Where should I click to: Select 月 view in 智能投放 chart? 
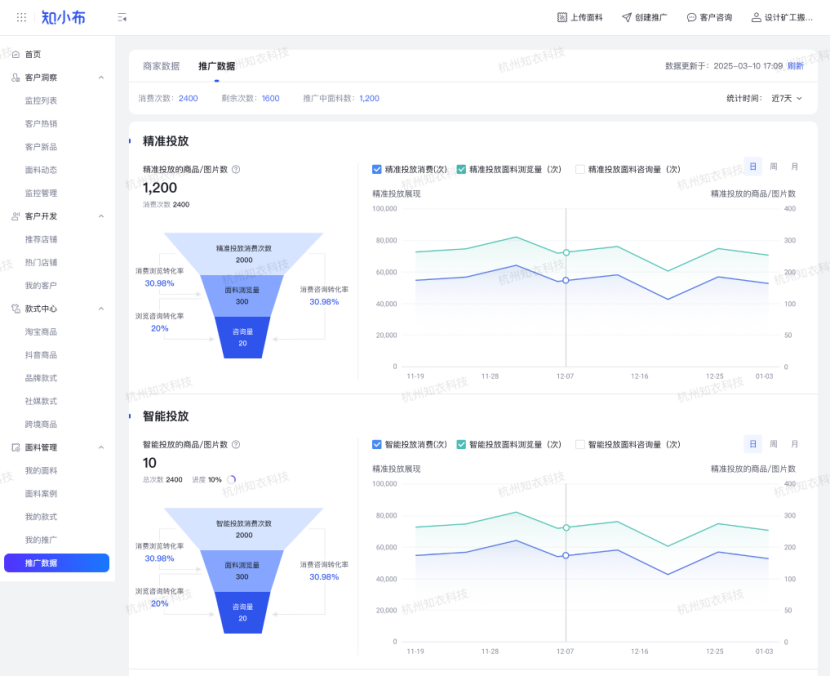click(x=795, y=444)
